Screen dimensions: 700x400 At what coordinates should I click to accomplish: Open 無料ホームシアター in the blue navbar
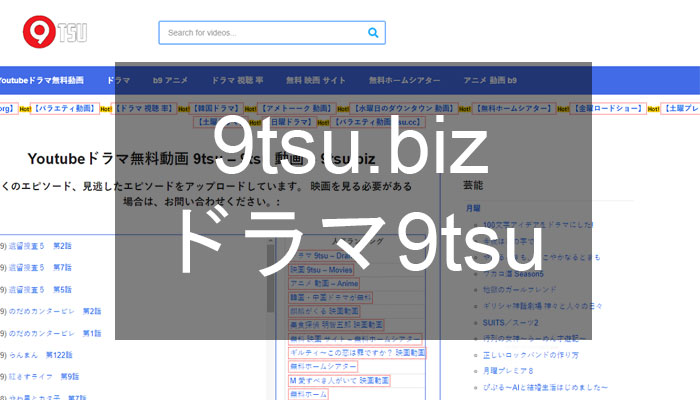point(404,80)
